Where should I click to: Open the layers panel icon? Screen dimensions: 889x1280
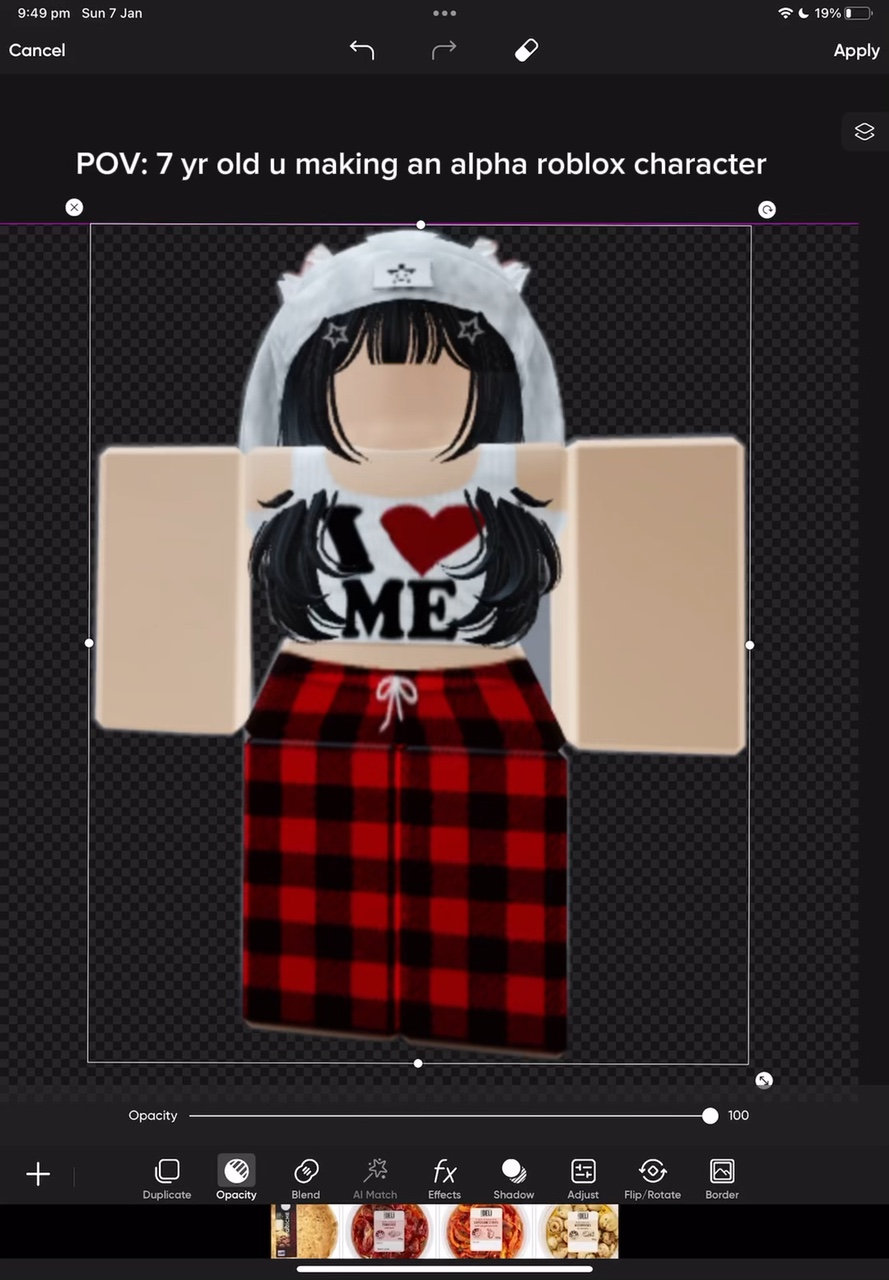(864, 131)
